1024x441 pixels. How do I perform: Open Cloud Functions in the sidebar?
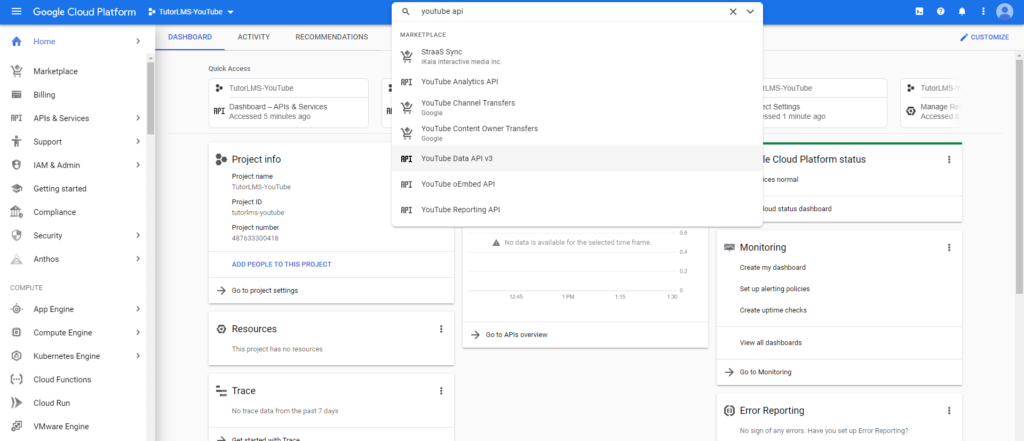pos(62,380)
